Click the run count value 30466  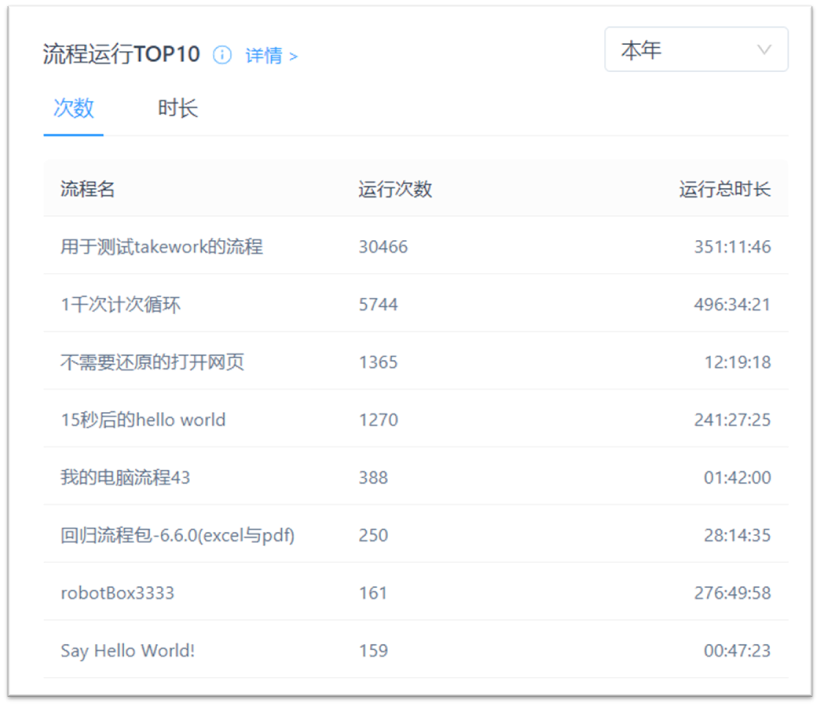click(x=383, y=246)
